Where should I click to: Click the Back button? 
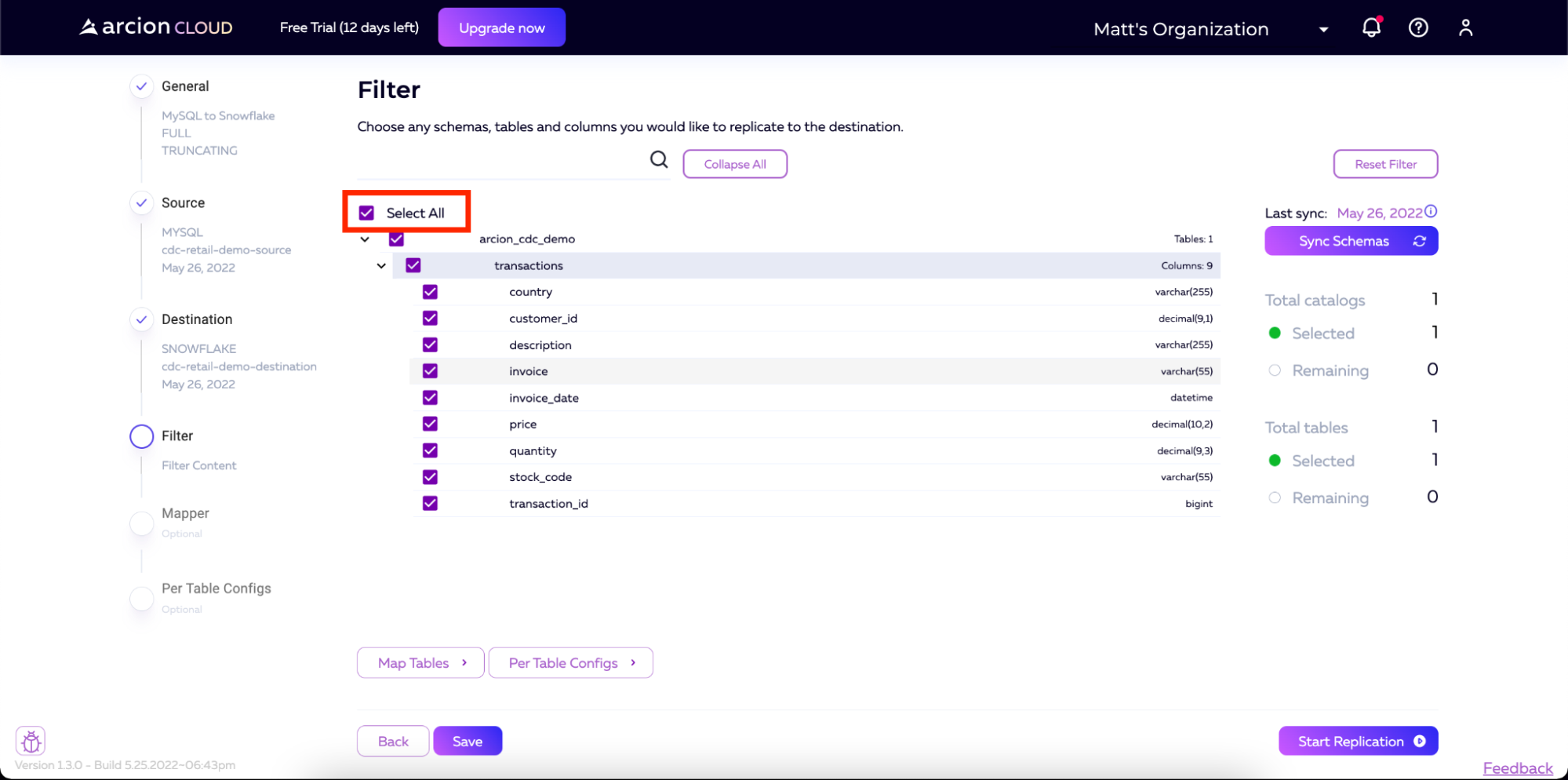pos(393,742)
